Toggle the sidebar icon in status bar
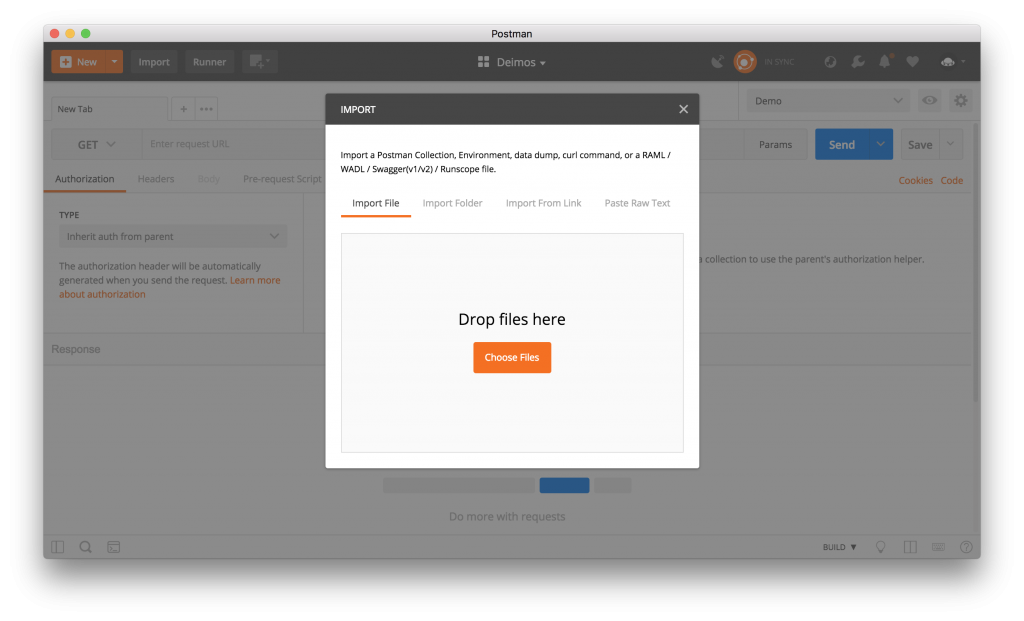 (57, 547)
